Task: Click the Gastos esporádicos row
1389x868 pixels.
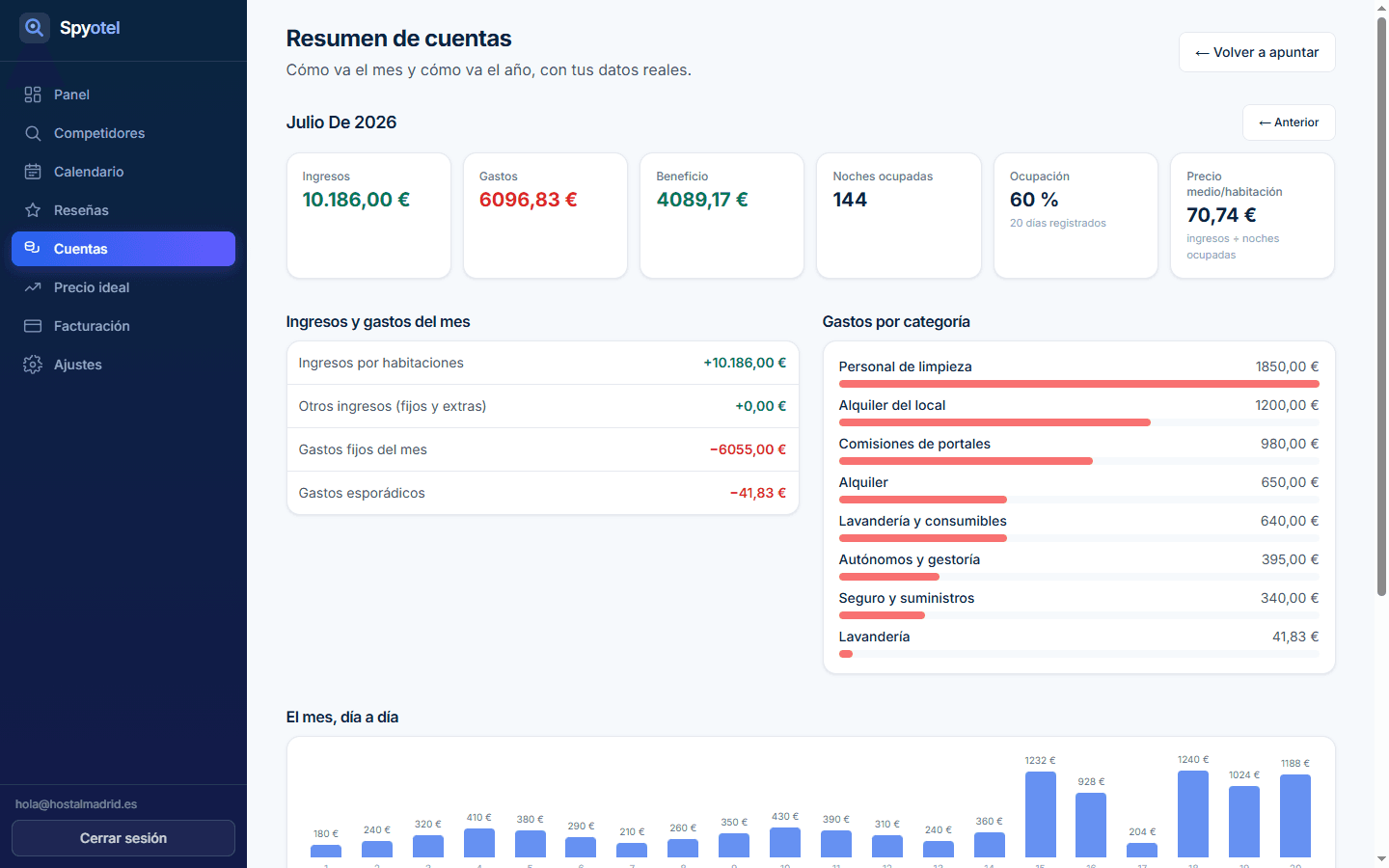Action: (x=542, y=493)
